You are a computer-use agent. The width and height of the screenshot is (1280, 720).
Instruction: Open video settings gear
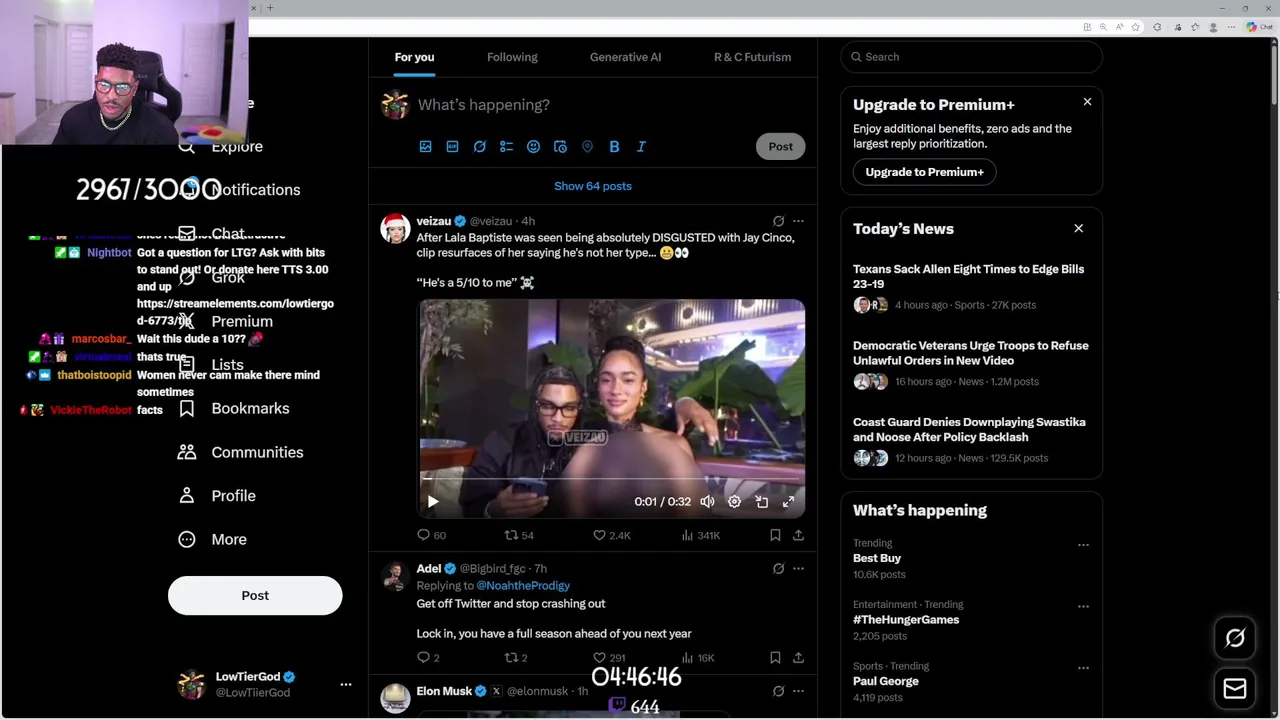tap(734, 502)
